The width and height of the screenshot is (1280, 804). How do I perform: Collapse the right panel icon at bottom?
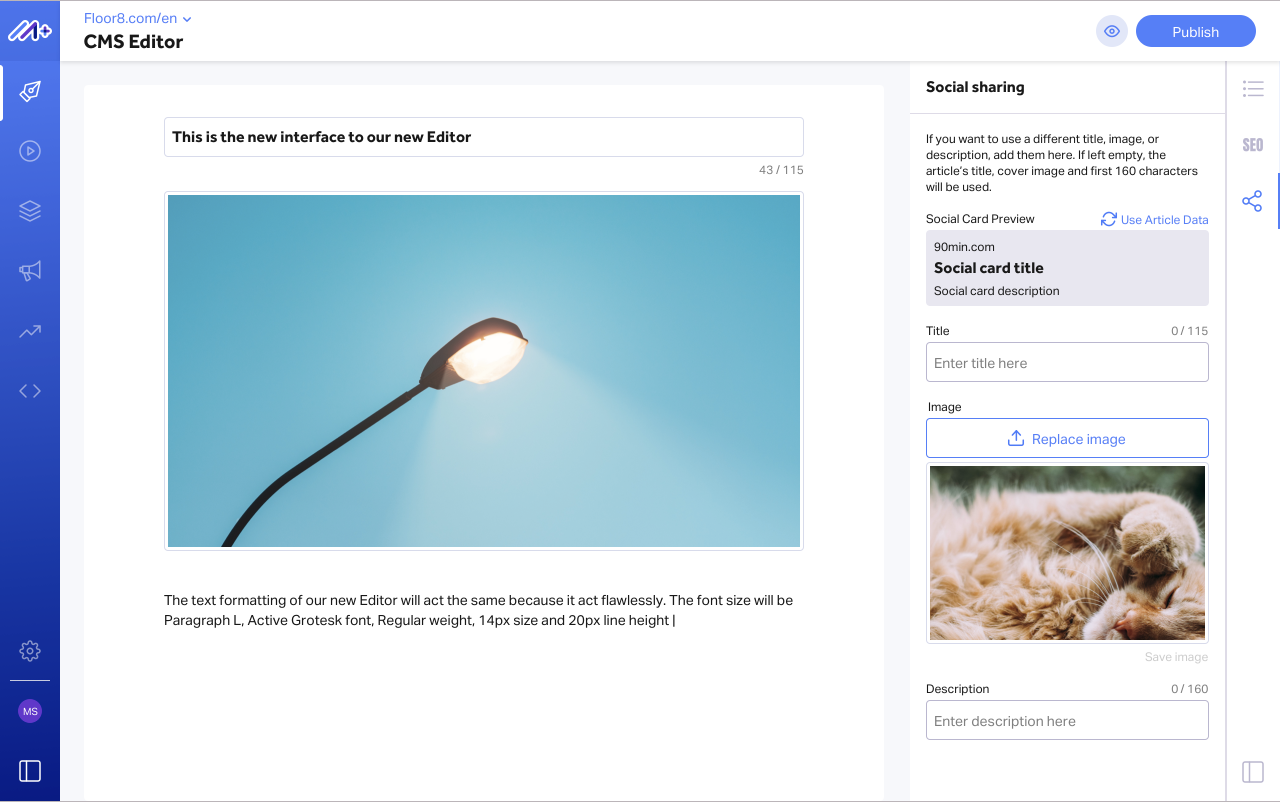point(1253,772)
